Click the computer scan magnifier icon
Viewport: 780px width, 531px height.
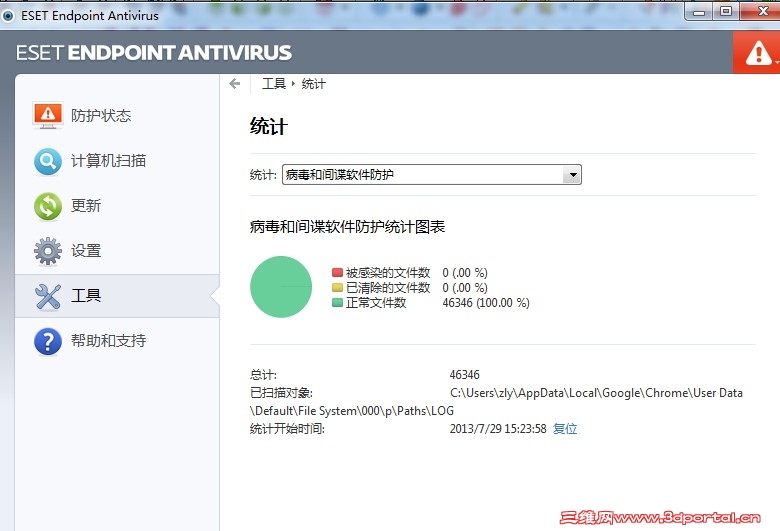point(48,161)
